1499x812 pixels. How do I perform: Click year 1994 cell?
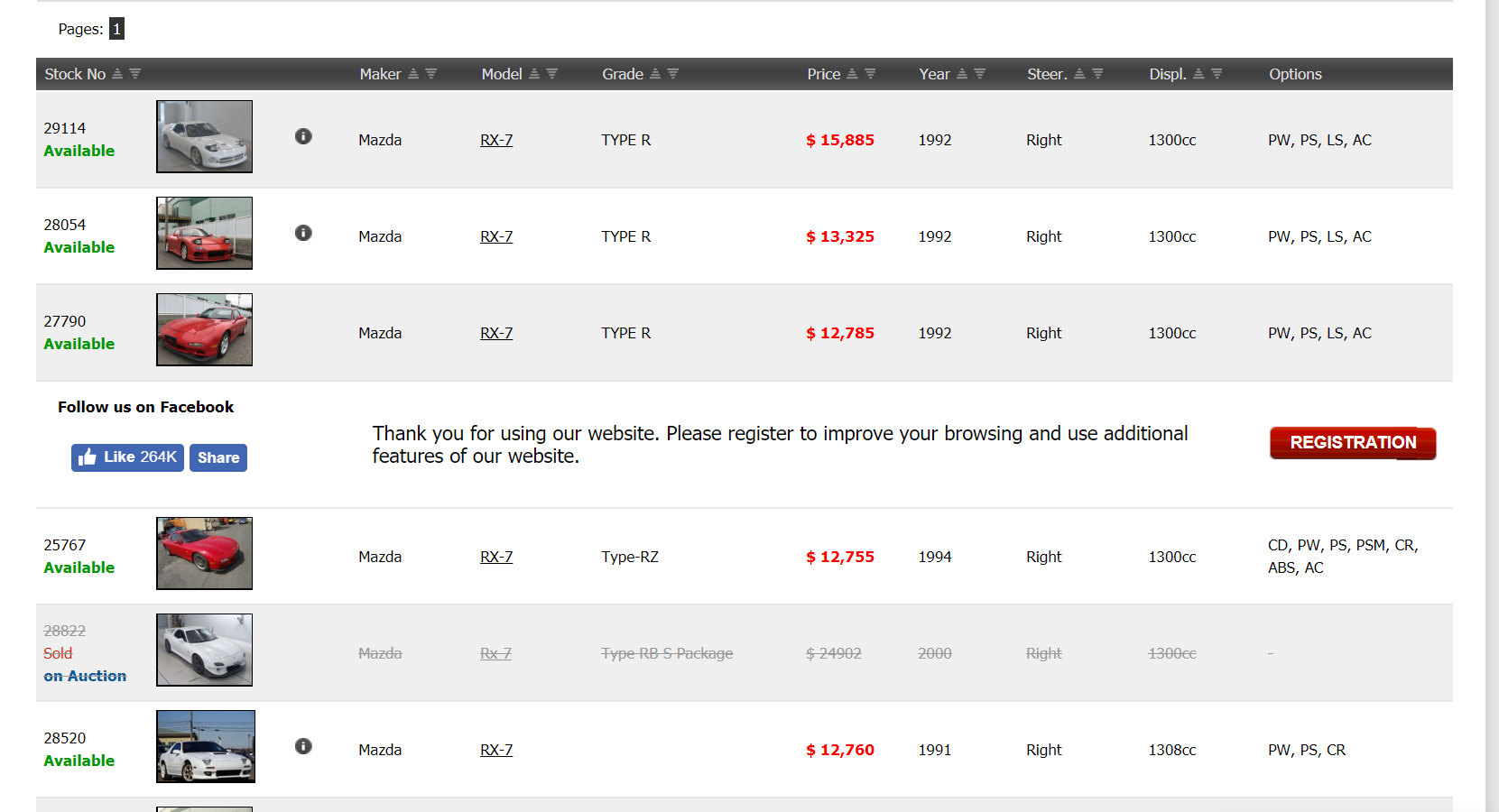point(935,557)
